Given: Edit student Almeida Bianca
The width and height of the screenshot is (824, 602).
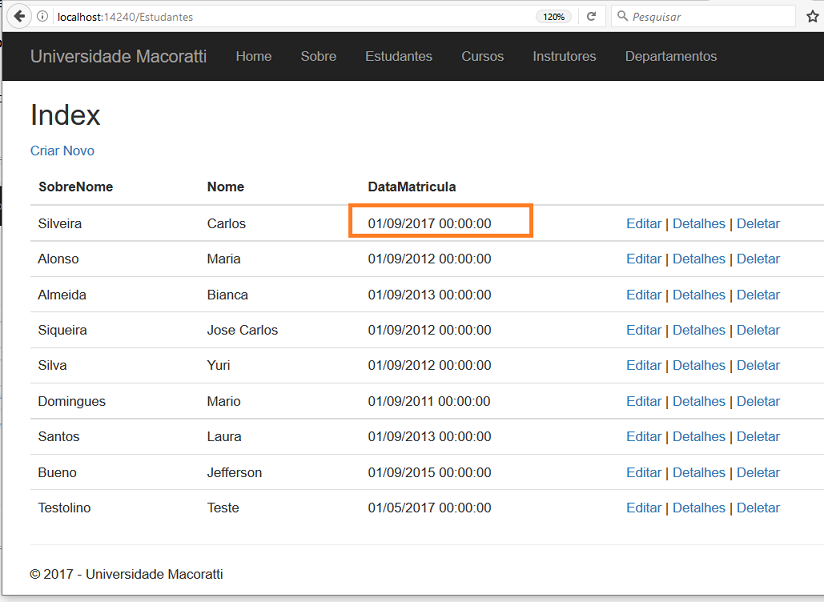Looking at the screenshot, I should click(644, 295).
